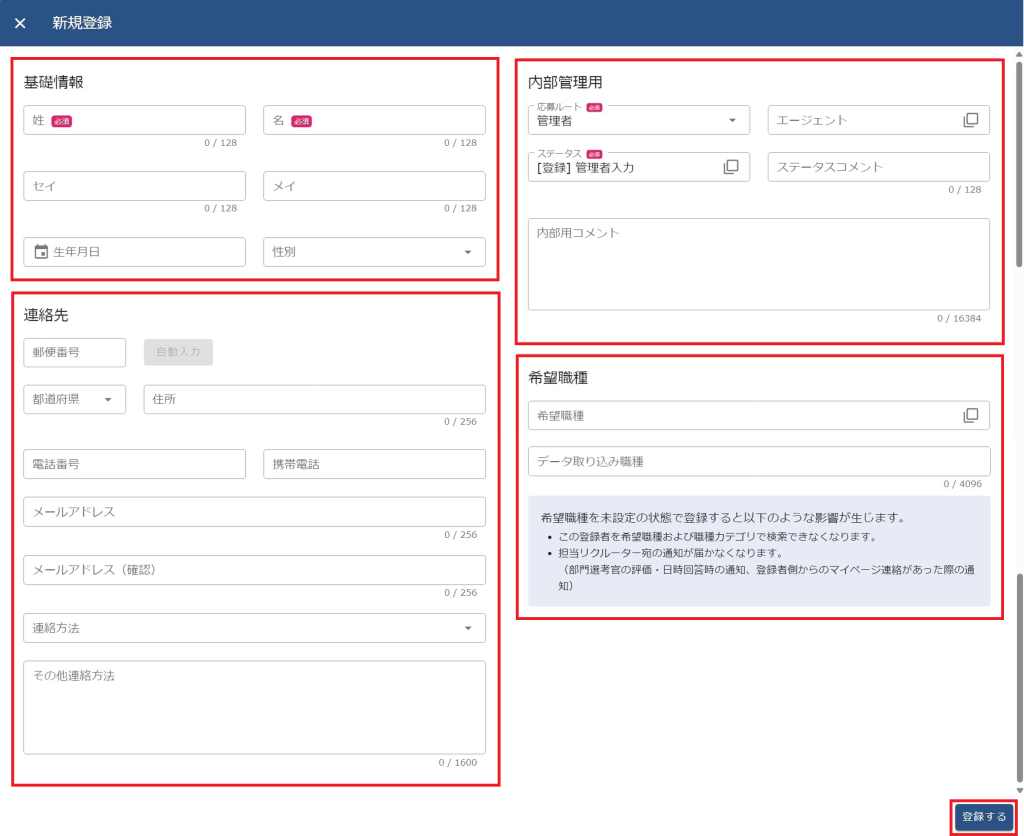The height and width of the screenshot is (836, 1024).
Task: Select the セイ furigana input field
Action: pos(134,186)
